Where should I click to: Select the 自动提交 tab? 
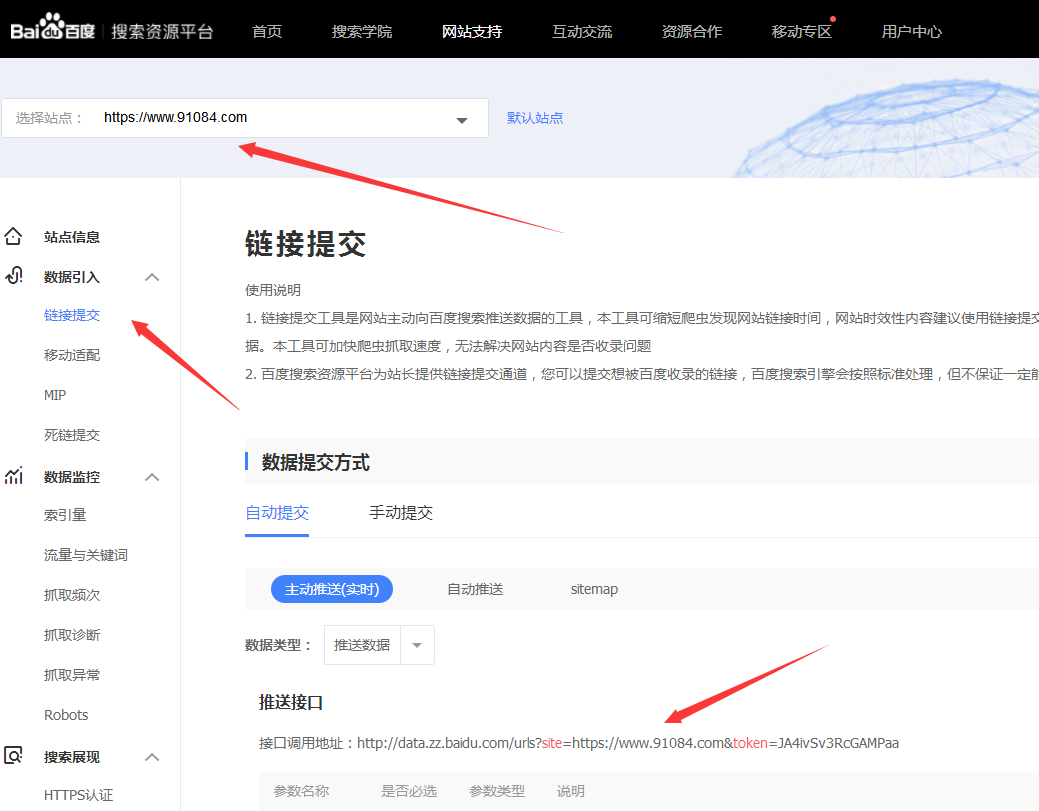click(277, 513)
